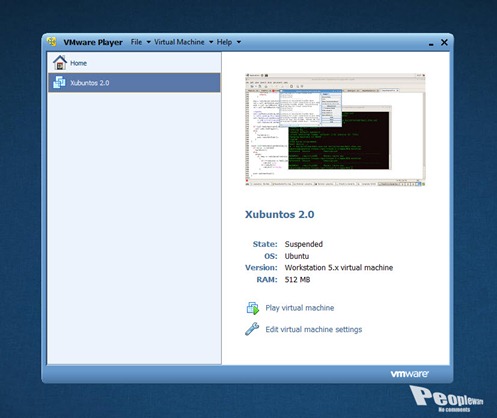Expand the dropdown arrow next to Virtual Machine

(x=211, y=42)
